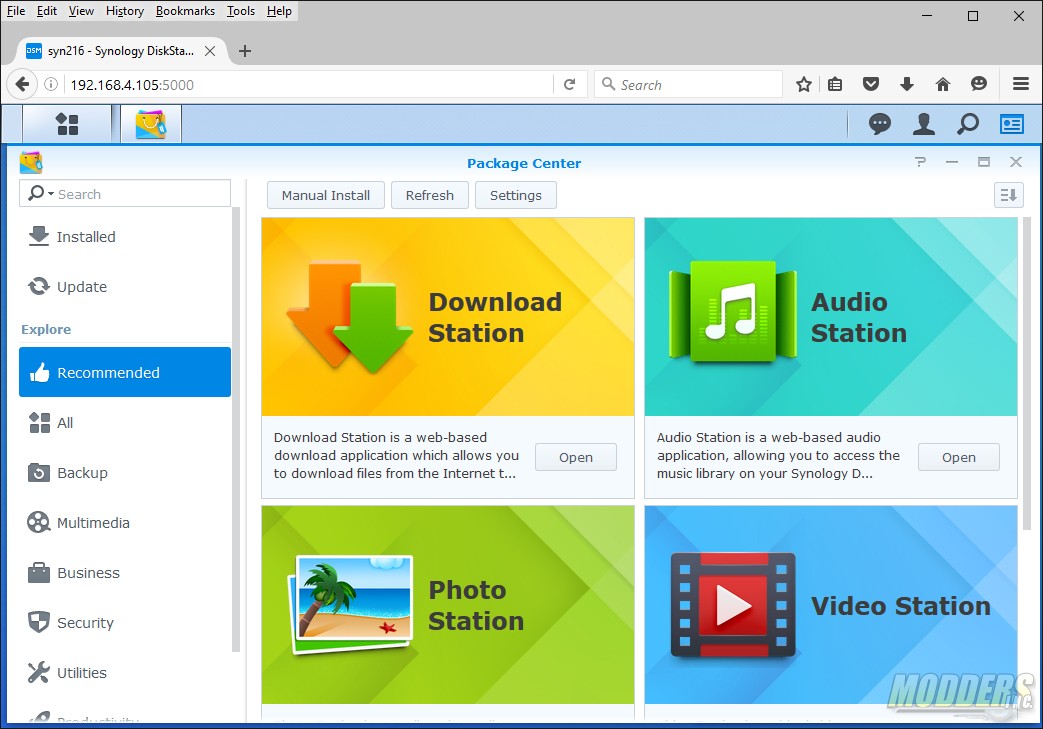1043x729 pixels.
Task: Expand the package search filter dropdown arrow
Action: click(x=51, y=194)
